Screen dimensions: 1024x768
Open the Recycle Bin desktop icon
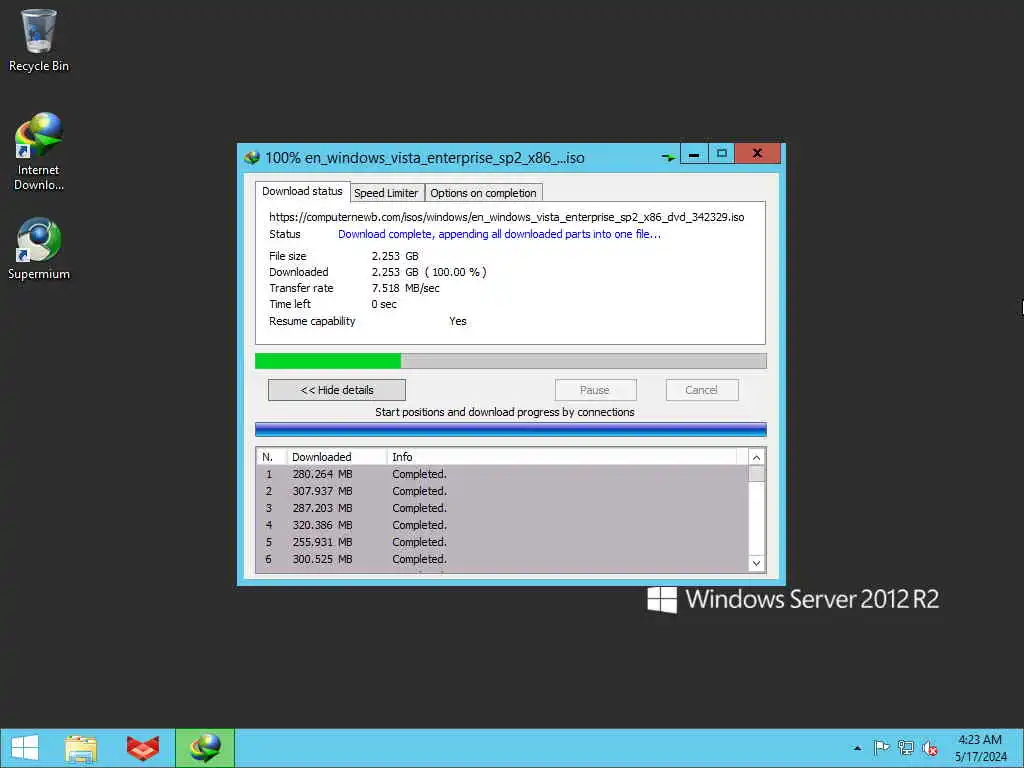tap(39, 40)
